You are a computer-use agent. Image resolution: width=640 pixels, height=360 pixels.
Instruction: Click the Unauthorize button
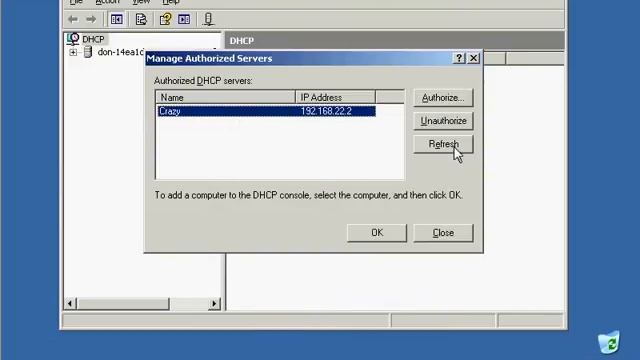[x=443, y=121]
